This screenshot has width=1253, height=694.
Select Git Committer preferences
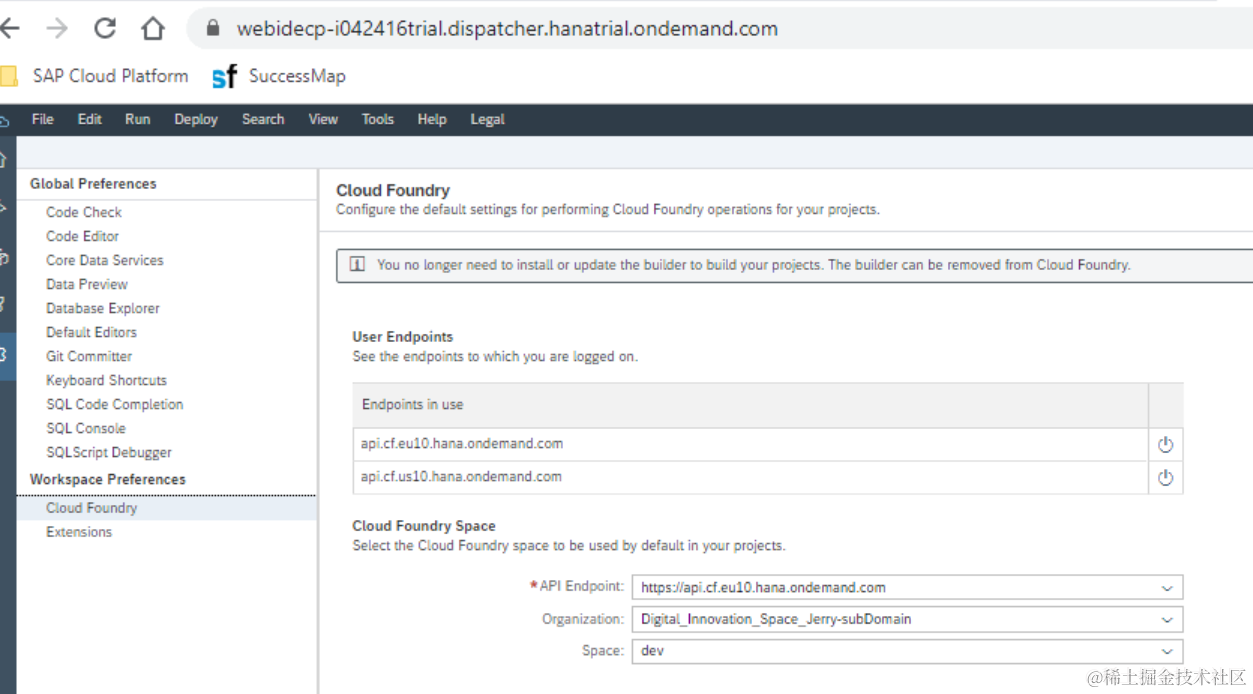(x=89, y=356)
